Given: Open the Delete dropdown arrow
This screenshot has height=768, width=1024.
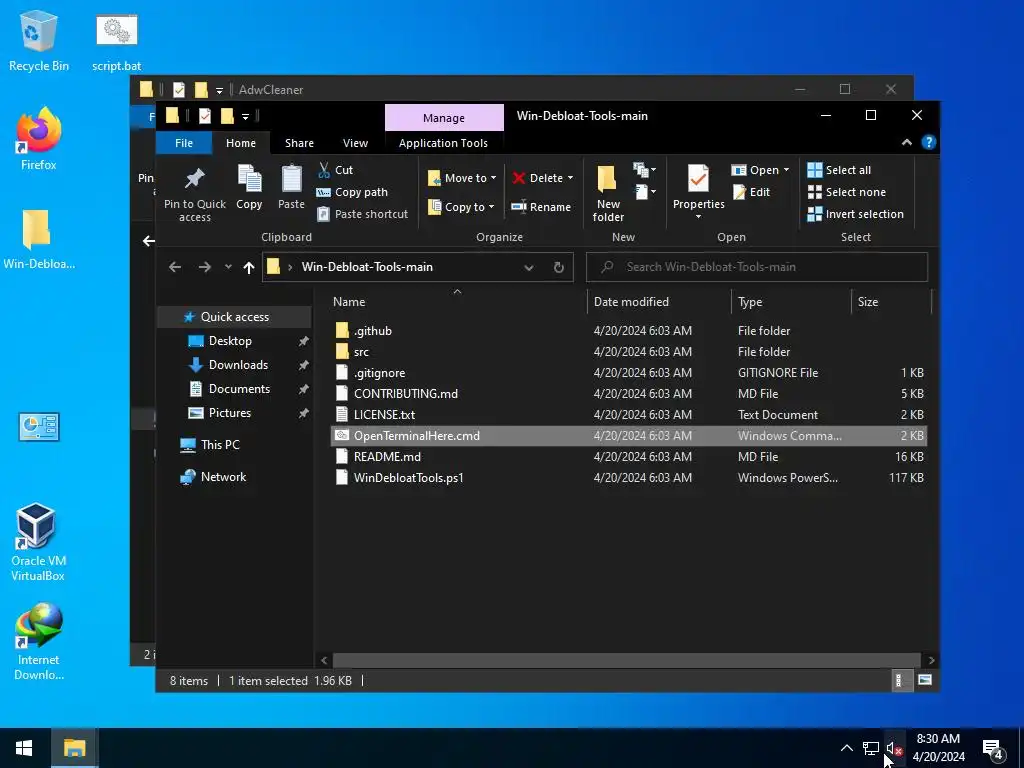Looking at the screenshot, I should coord(570,178).
